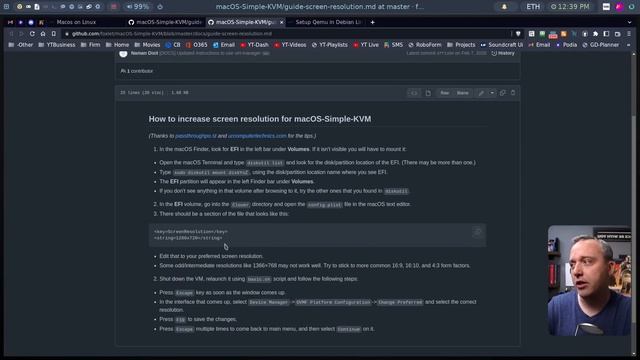Open the Firm bookmarks folder
Image resolution: width=640 pixels, height=360 pixels.
(90, 45)
